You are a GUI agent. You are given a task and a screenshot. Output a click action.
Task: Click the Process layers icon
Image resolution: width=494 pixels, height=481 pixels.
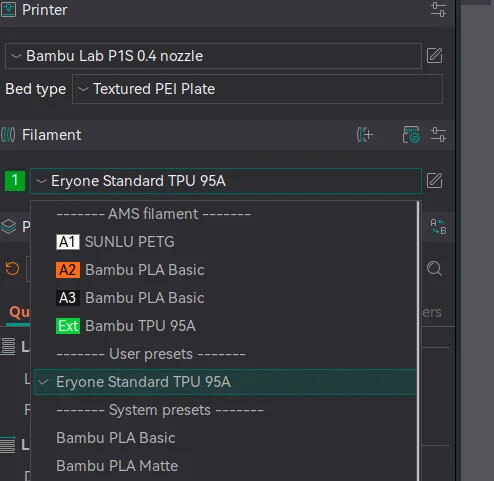tap(8, 227)
